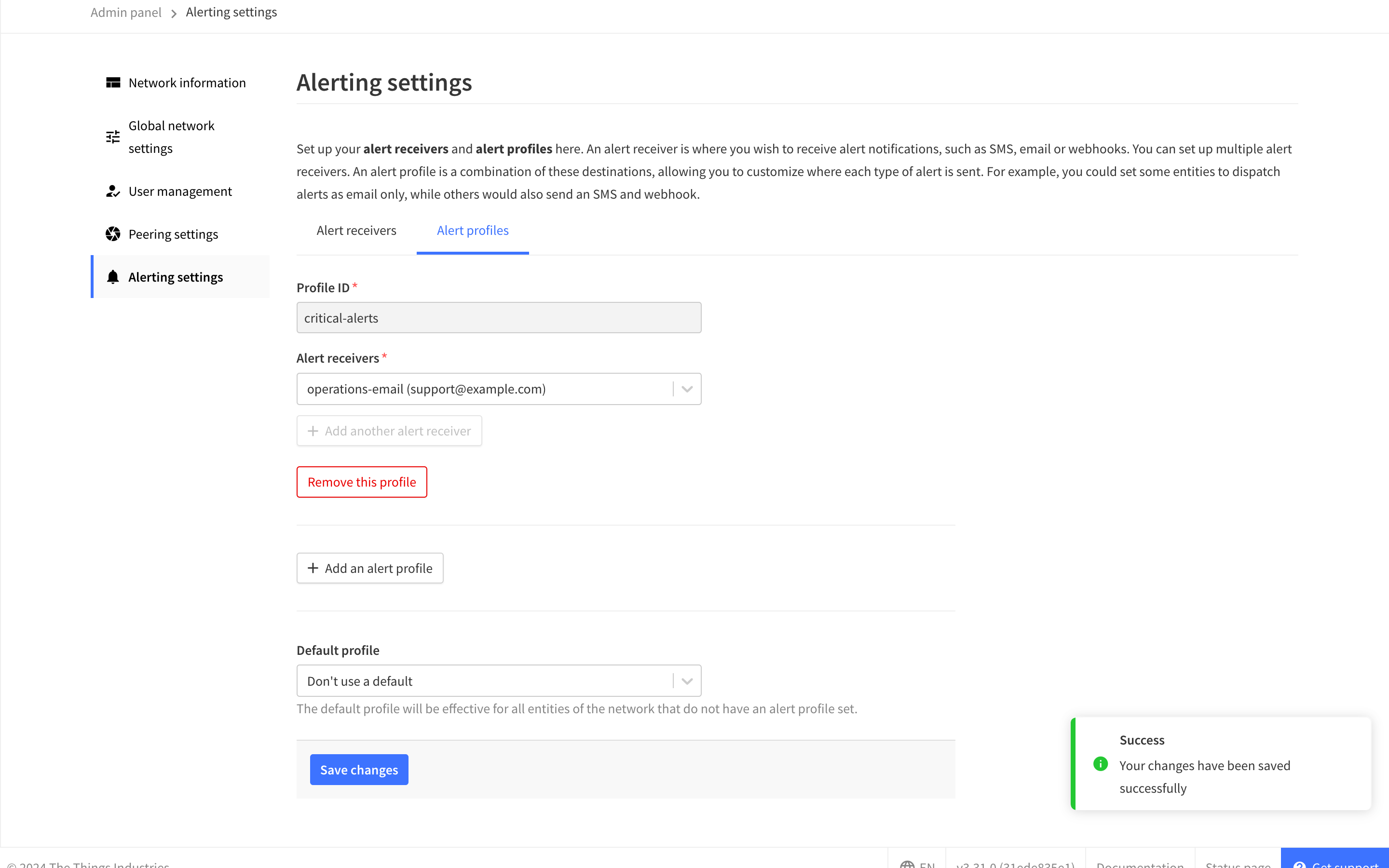
Task: Click the Peering settings aperture icon
Action: point(113,234)
